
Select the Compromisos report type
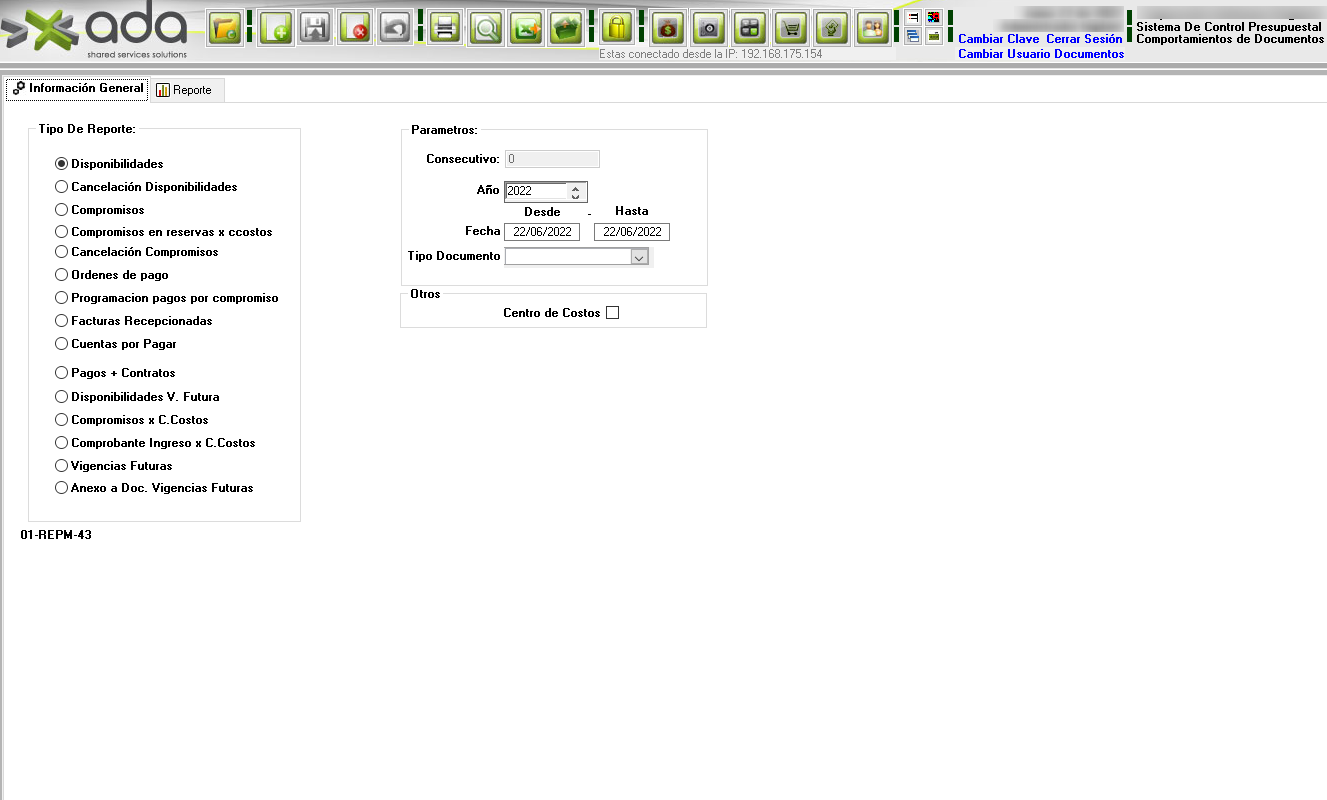(x=62, y=210)
